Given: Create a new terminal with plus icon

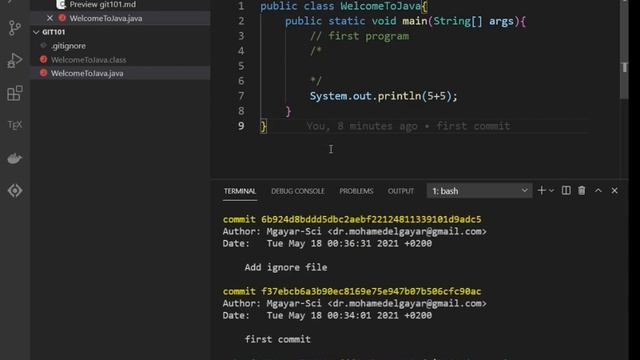Looking at the screenshot, I should (x=541, y=191).
